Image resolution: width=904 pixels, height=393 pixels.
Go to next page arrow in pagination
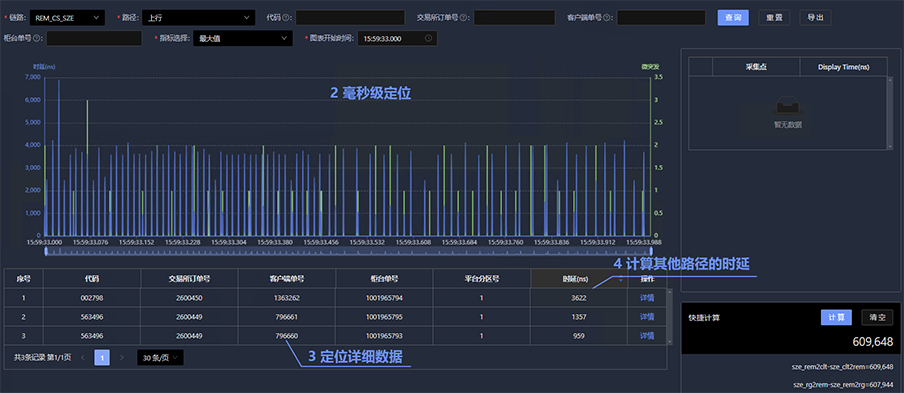click(122, 358)
